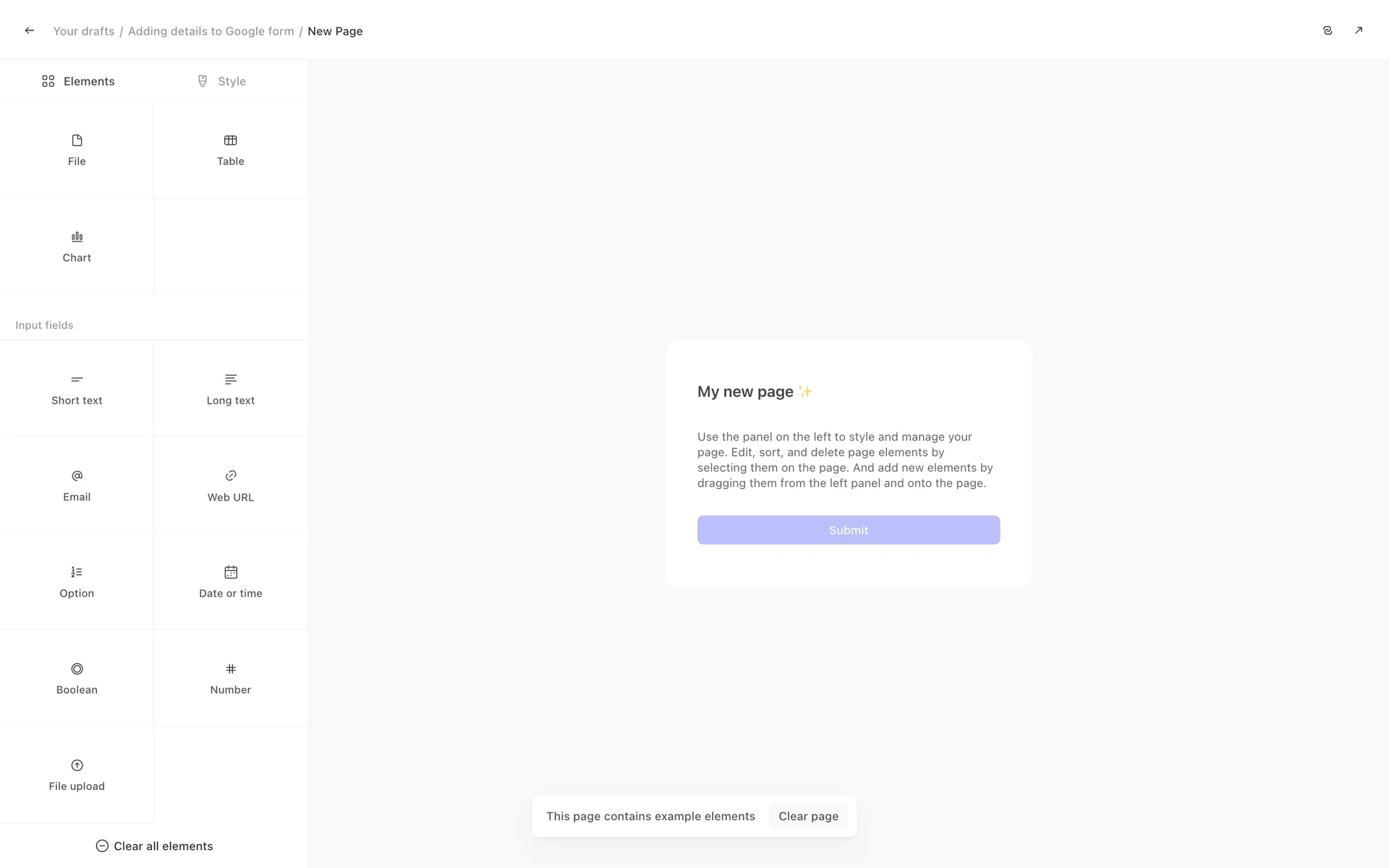Select the Boolean element icon
This screenshot has height=868, width=1389.
pyautogui.click(x=77, y=669)
